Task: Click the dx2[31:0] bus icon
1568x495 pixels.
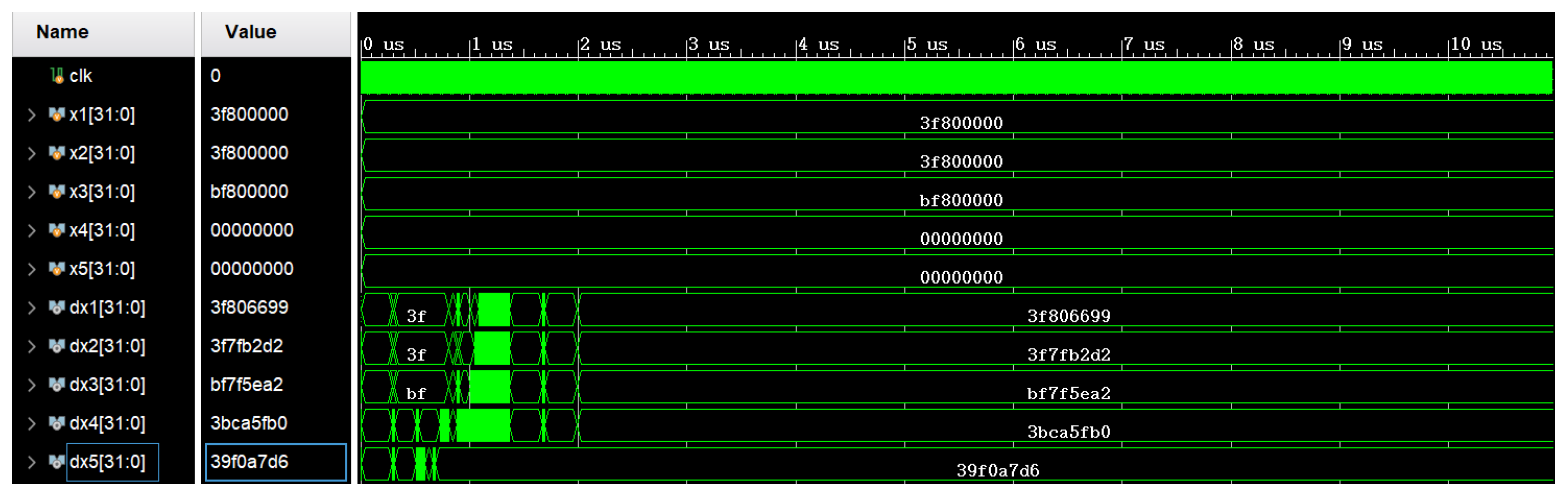Action: point(56,346)
